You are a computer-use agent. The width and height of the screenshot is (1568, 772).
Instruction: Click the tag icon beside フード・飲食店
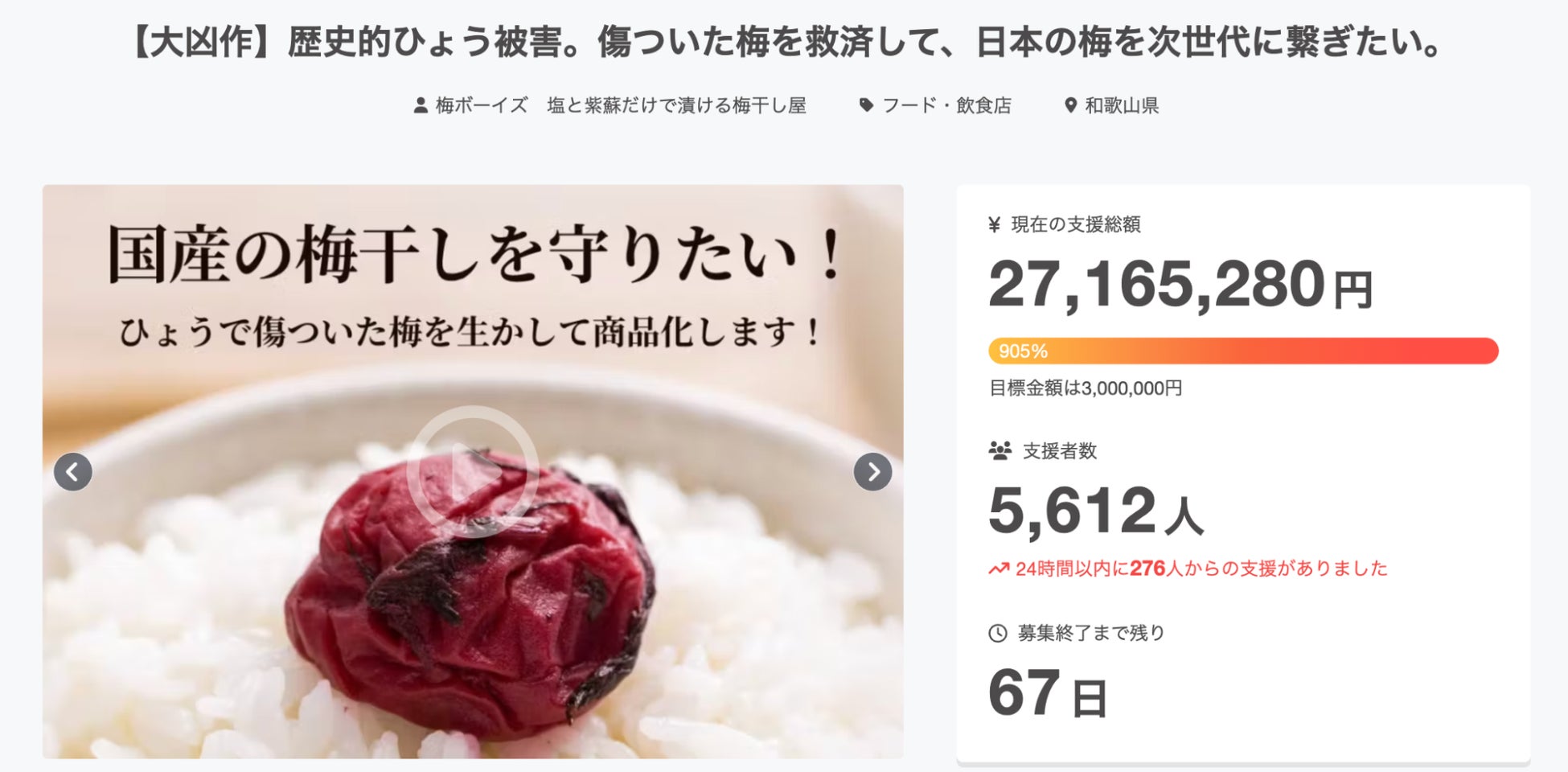[866, 105]
